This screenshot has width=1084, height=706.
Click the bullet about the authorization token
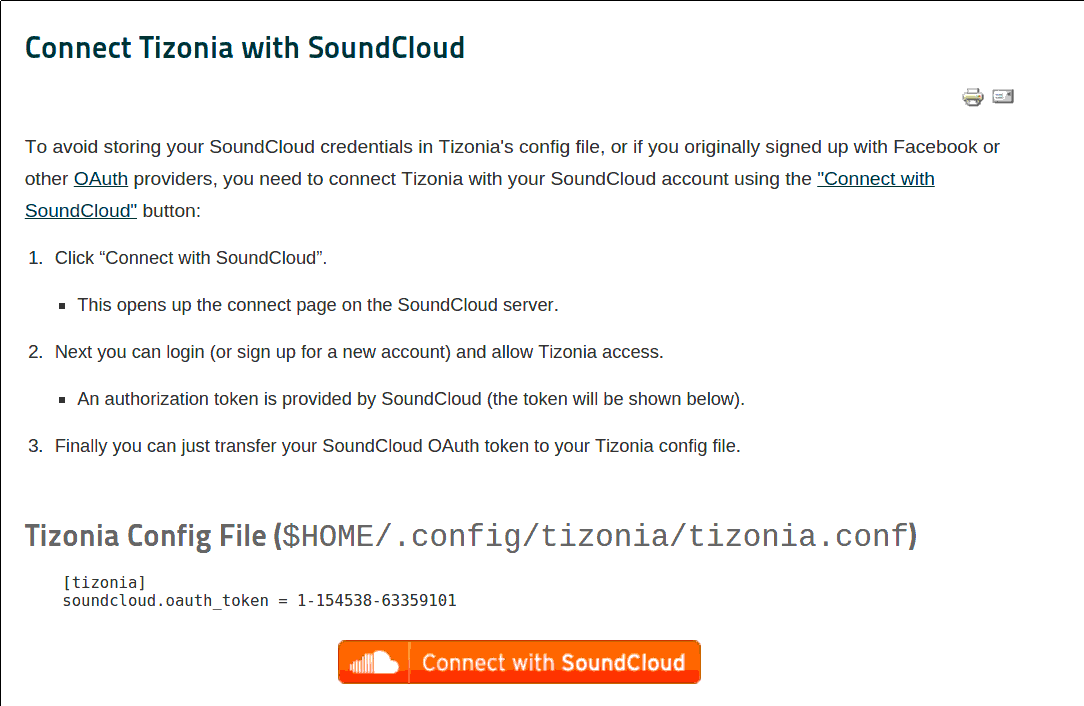point(411,399)
